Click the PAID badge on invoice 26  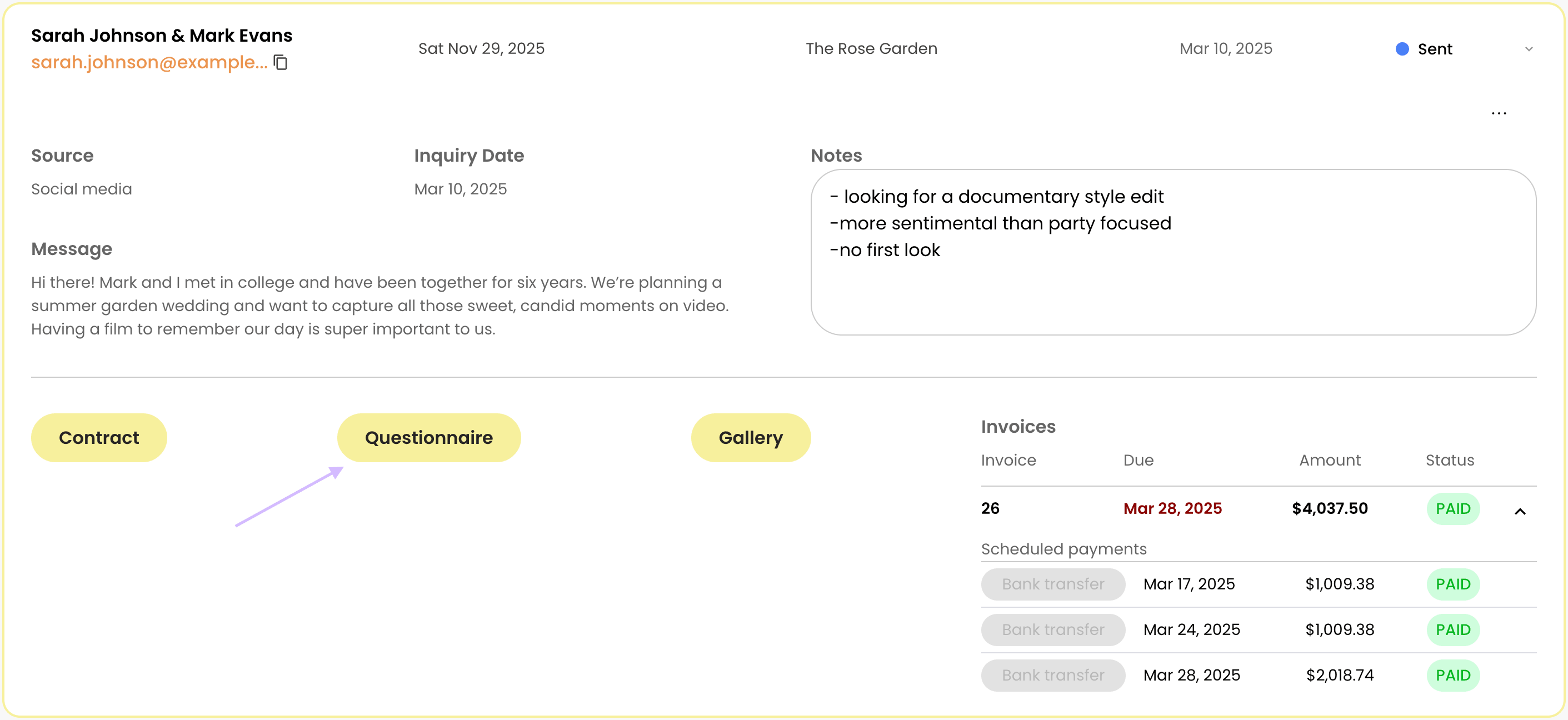coord(1452,509)
